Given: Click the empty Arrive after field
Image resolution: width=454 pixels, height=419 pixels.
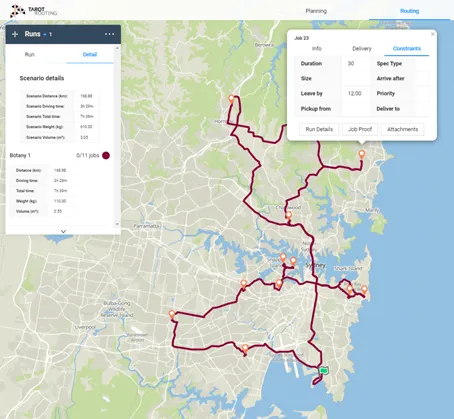Looking at the screenshot, I should [422, 78].
